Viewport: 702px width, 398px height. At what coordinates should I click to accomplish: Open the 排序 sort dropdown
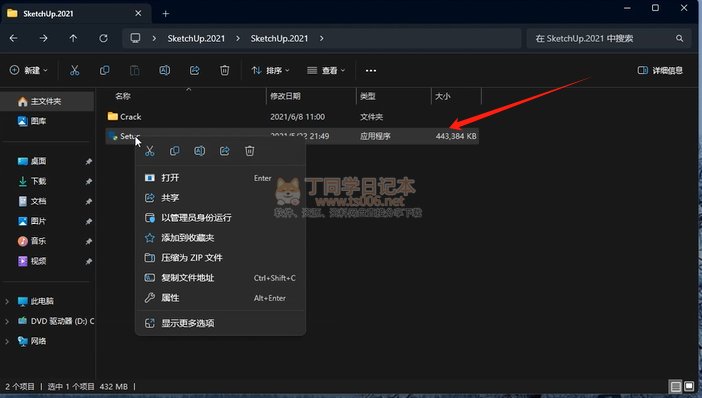(x=270, y=70)
